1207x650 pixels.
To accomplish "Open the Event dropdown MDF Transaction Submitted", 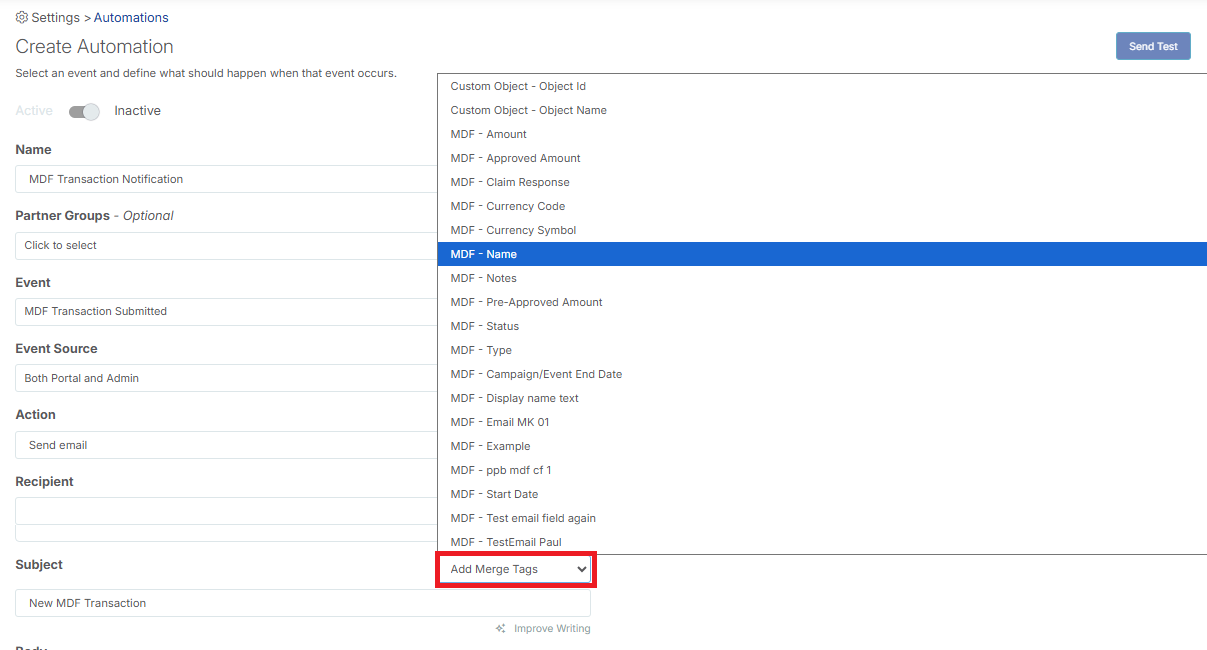I will pos(226,311).
